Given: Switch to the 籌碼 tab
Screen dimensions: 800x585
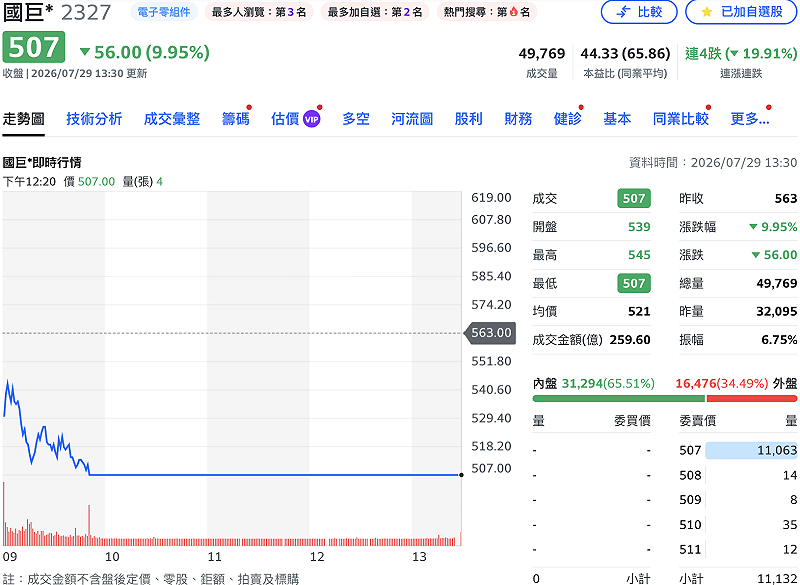Looking at the screenshot, I should tap(235, 119).
